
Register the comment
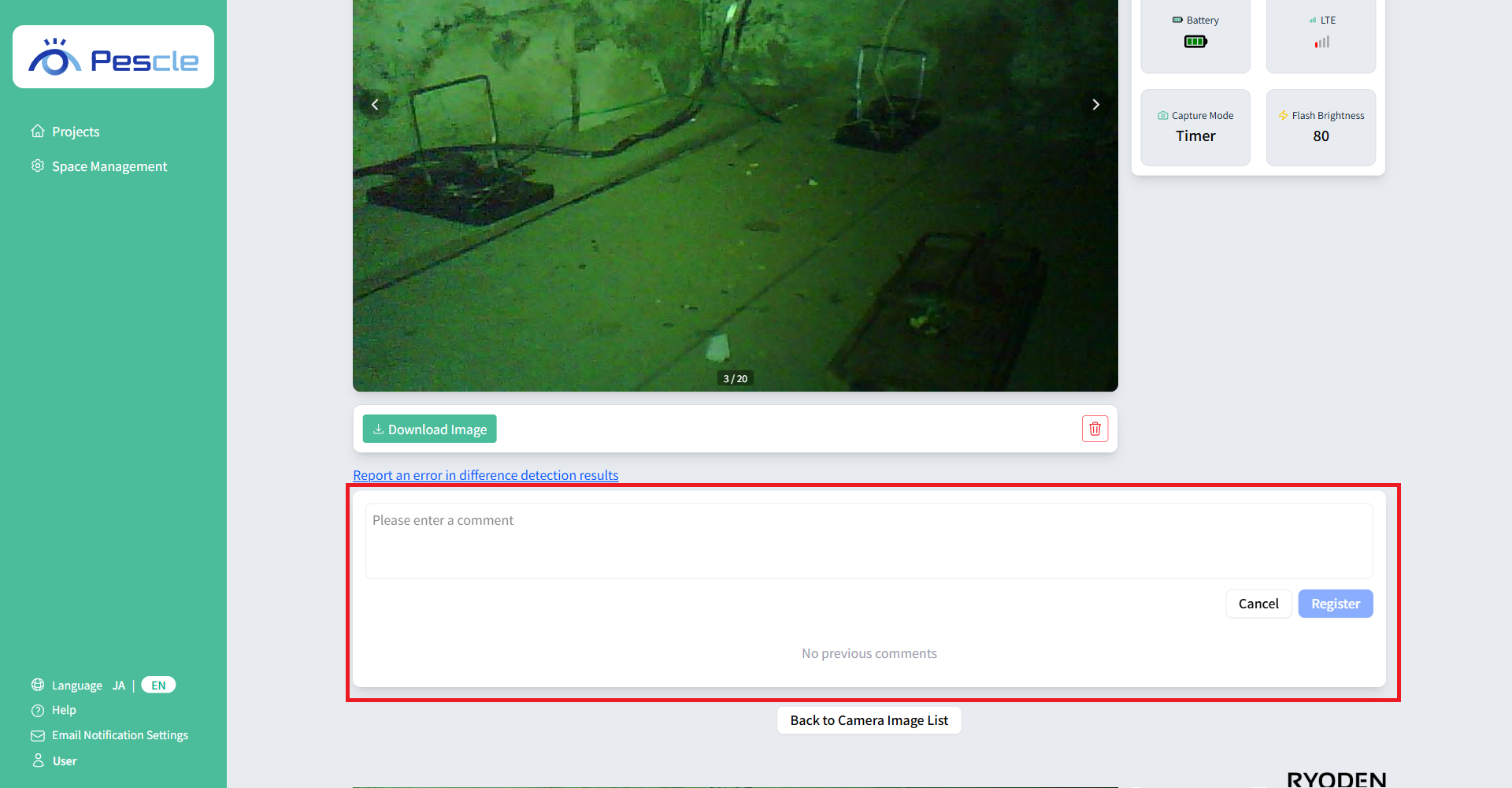pyautogui.click(x=1336, y=604)
